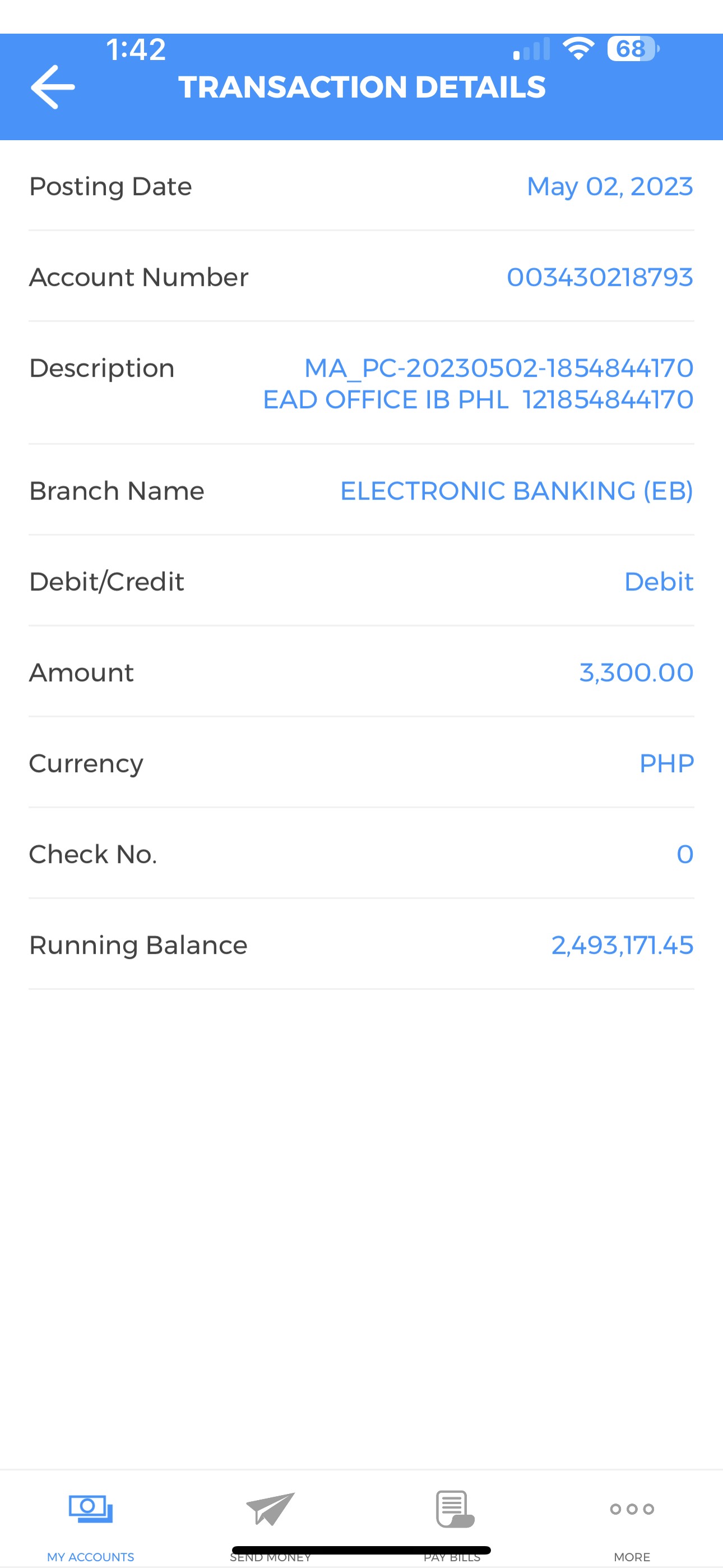Tap the status bar clock showing 1:42
Screen dimensions: 723x1568
coord(136,49)
